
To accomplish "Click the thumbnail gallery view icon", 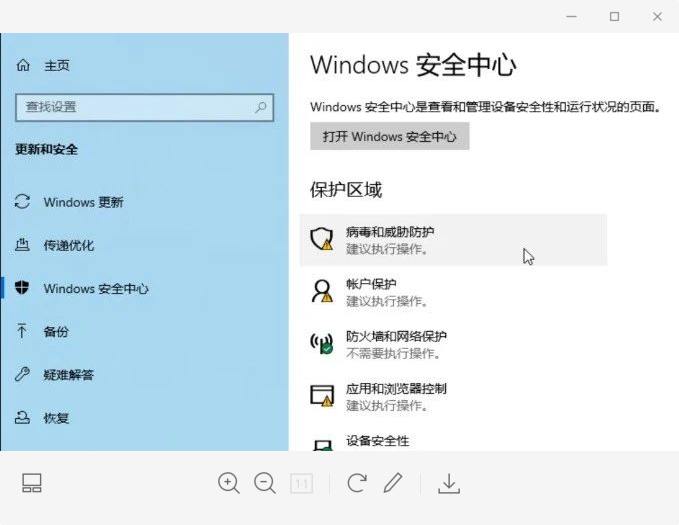I will (x=32, y=483).
